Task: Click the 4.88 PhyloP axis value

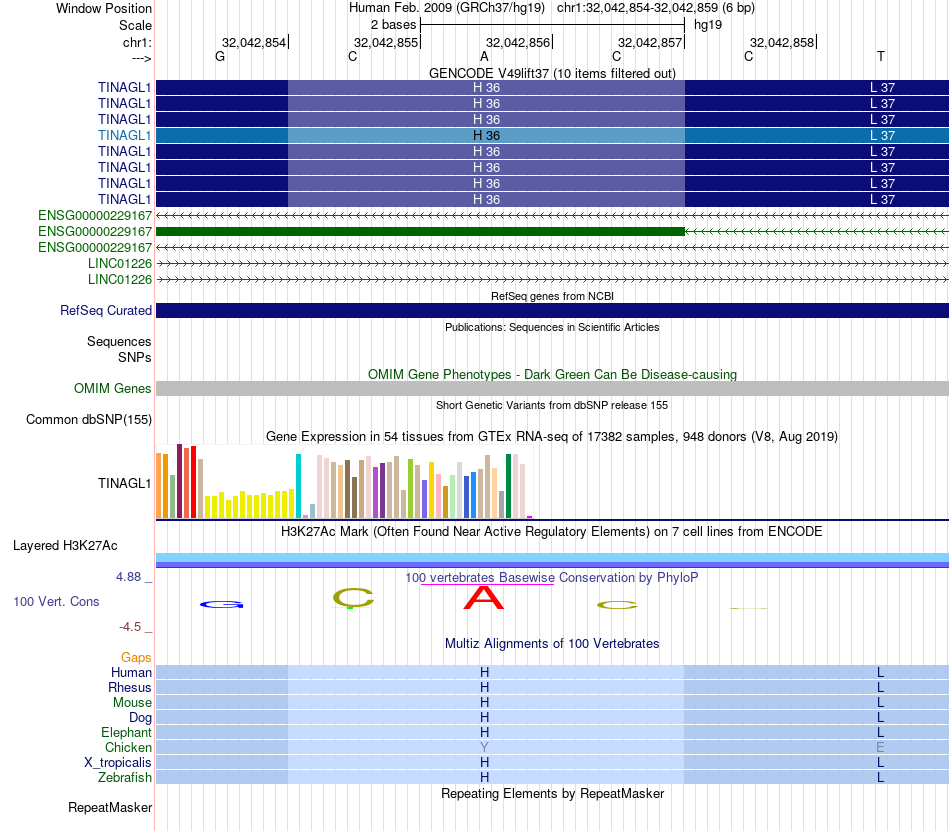Action: click(128, 577)
